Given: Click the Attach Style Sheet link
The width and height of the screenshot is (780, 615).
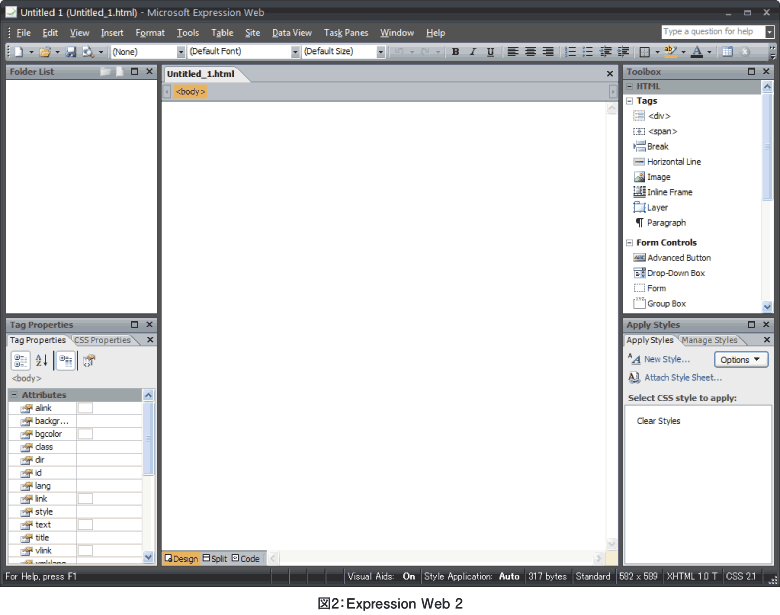Looking at the screenshot, I should pyautogui.click(x=683, y=378).
